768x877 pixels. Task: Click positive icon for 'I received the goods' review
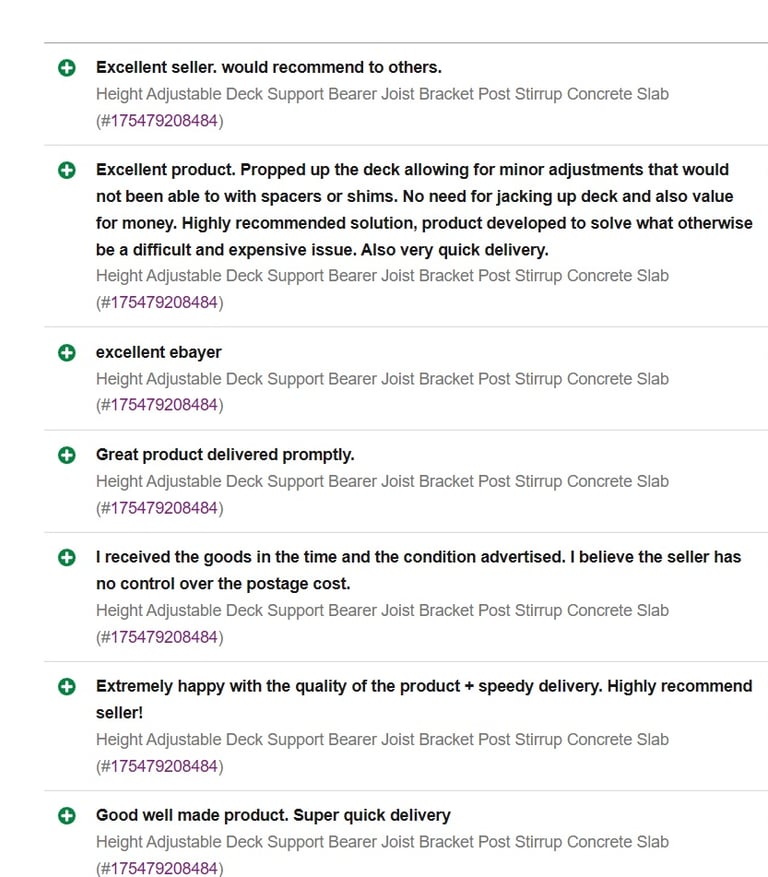[x=67, y=557]
